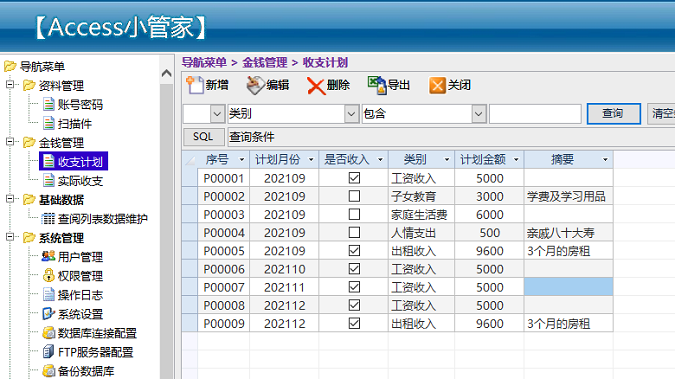Click the 人情支出 category cell
Screen dimensions: 675x379
coord(421,233)
